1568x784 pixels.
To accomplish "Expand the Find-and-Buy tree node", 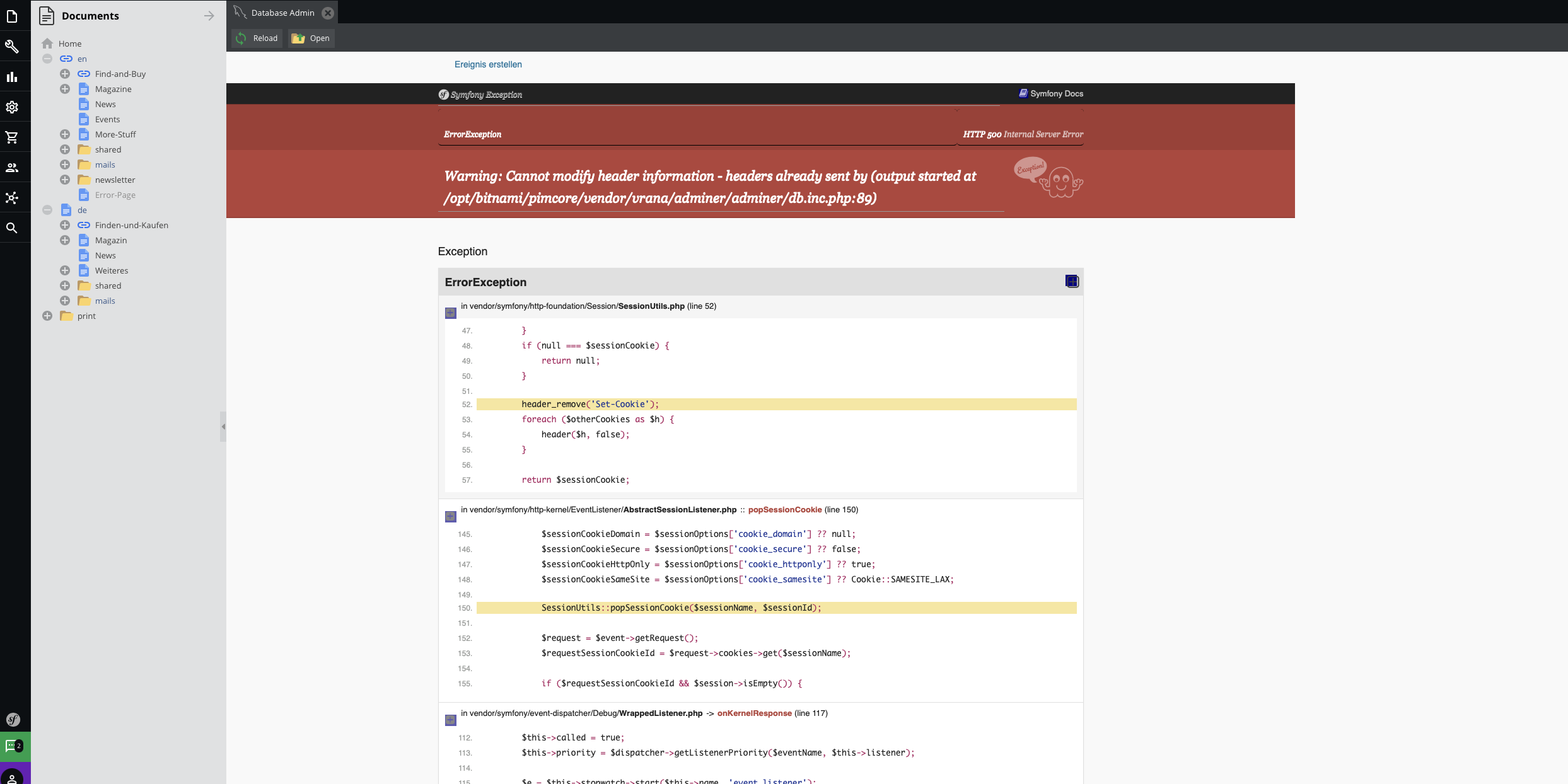I will tap(65, 74).
